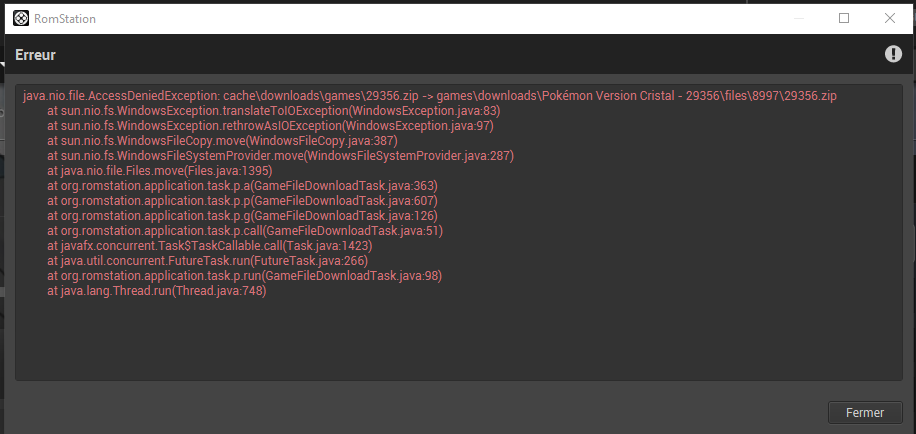Click the WindowsException.rethrowAsIOException stack line

(x=270, y=126)
